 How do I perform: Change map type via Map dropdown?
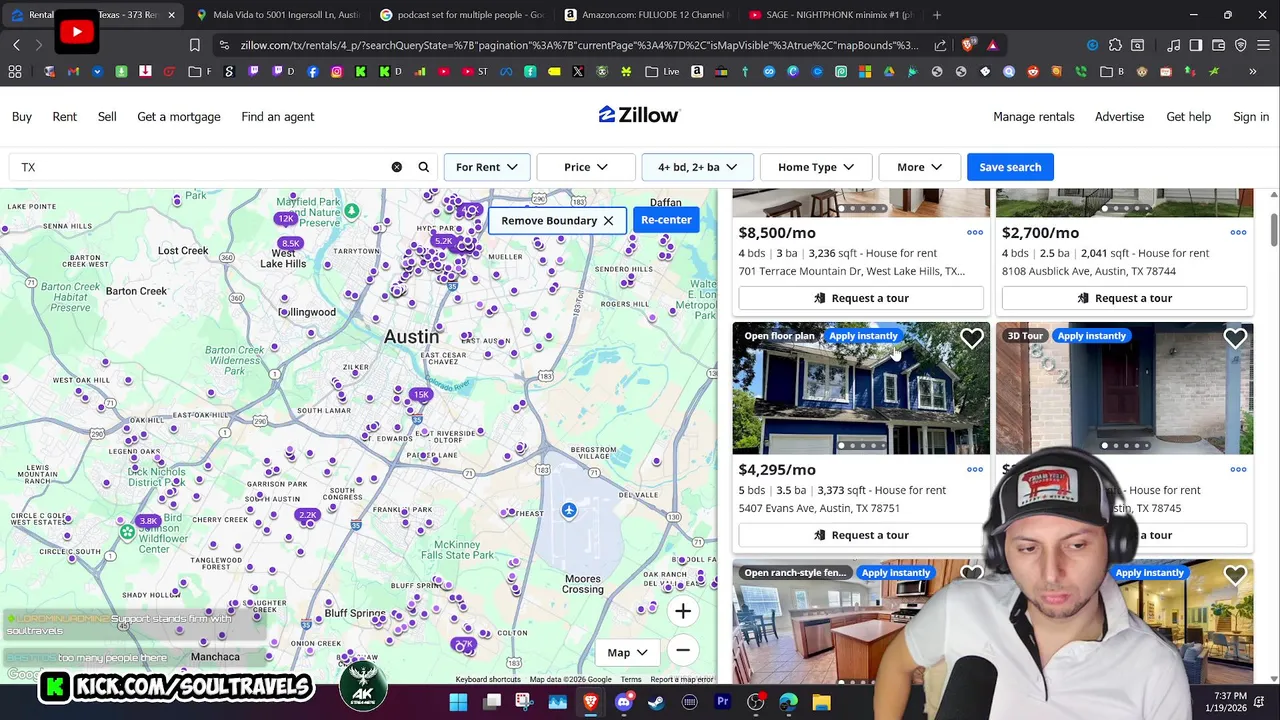click(x=627, y=653)
